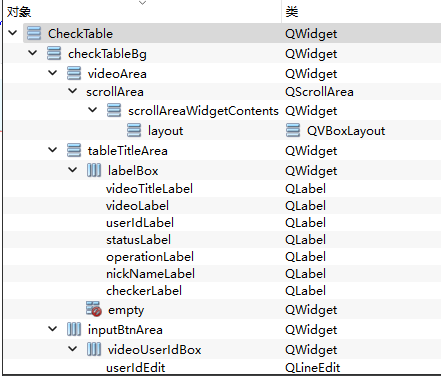Collapse the videoUserIdBox tree node

(x=72, y=349)
